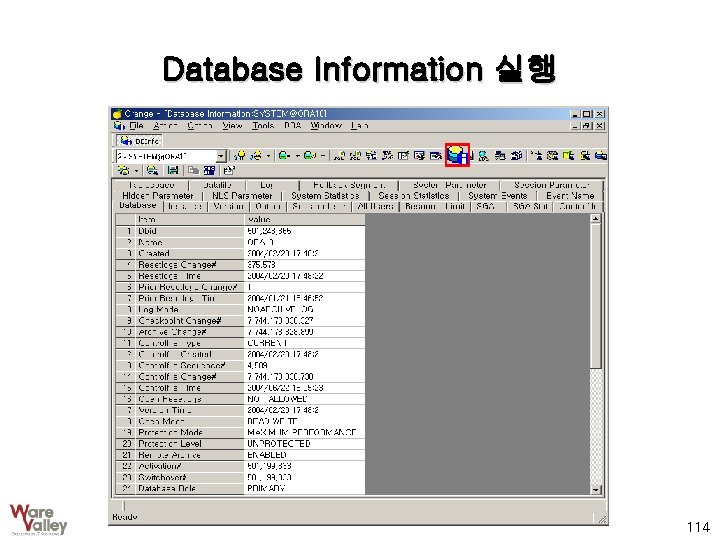Switch to the Hidden Parameter tab

158,196
